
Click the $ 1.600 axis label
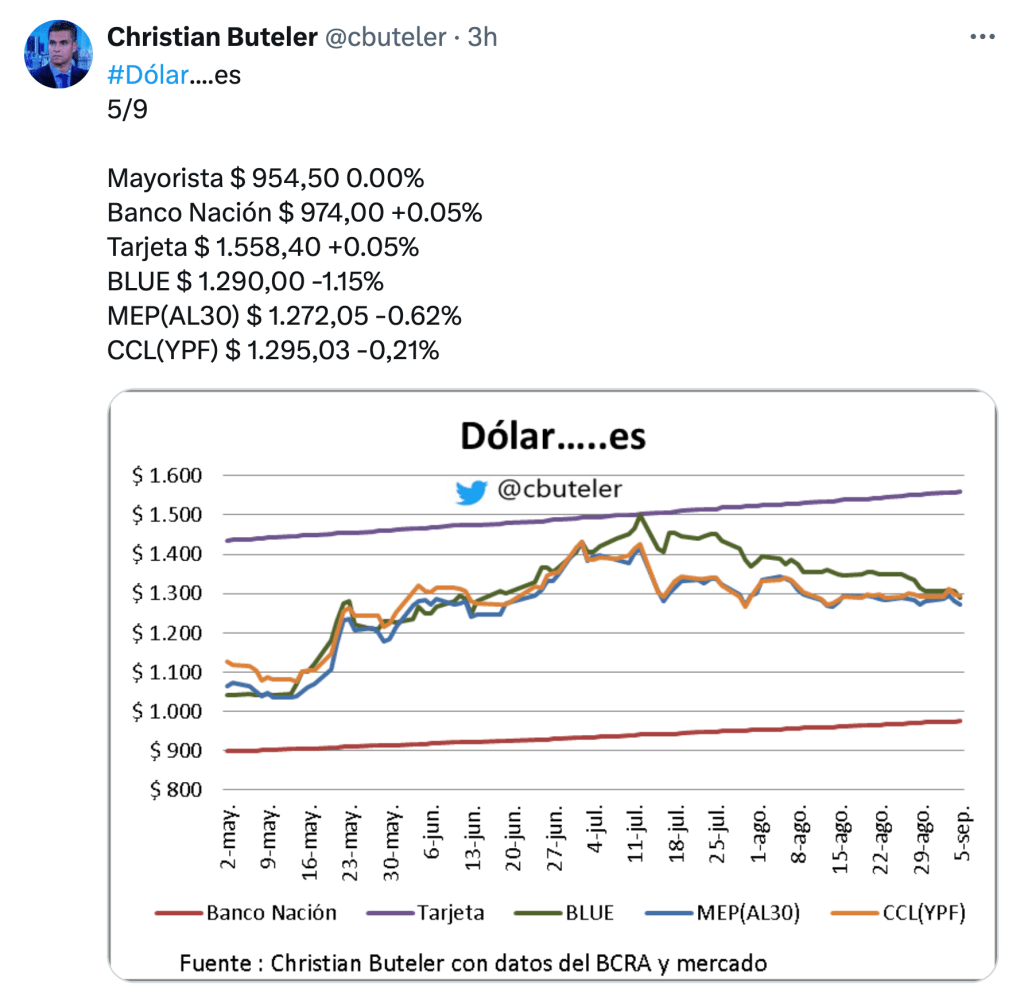coord(167,476)
